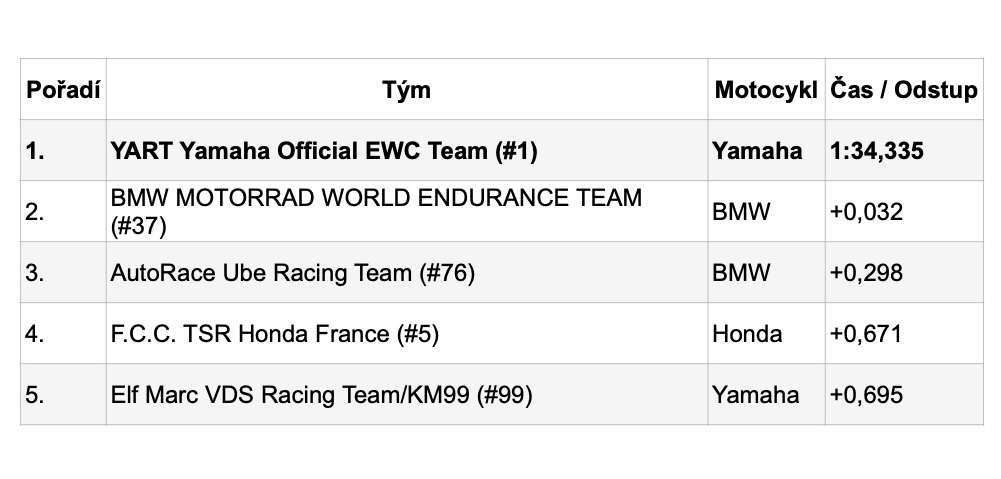Select the position 5. cell
Screen dimensions: 1001x479
63,394
